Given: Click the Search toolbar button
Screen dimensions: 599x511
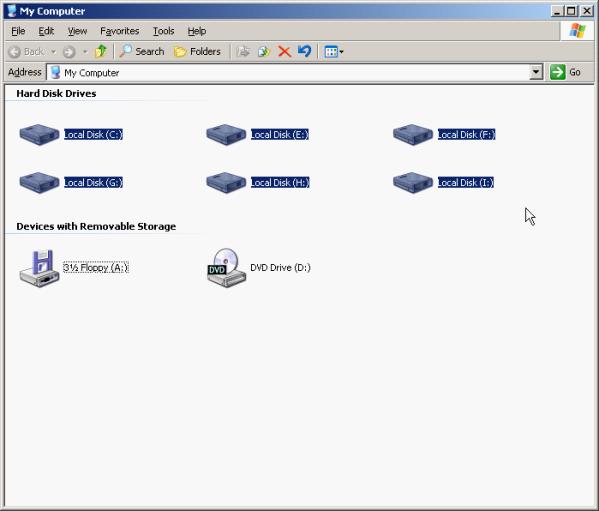Looking at the screenshot, I should pyautogui.click(x=142, y=52).
